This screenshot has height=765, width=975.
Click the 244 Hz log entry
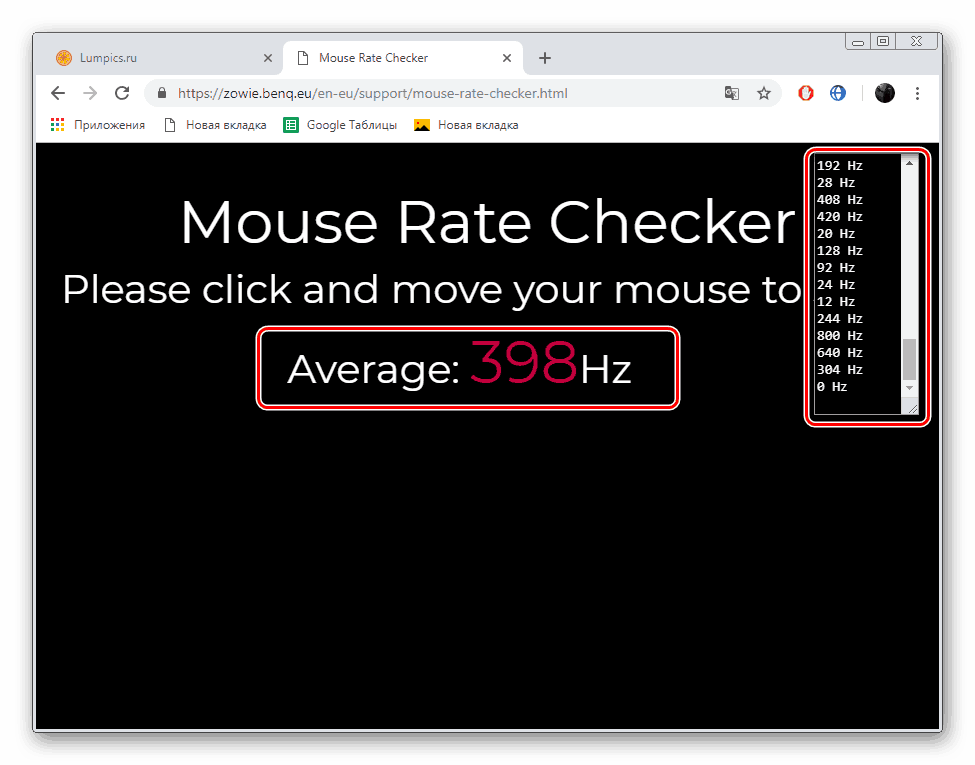tap(839, 318)
